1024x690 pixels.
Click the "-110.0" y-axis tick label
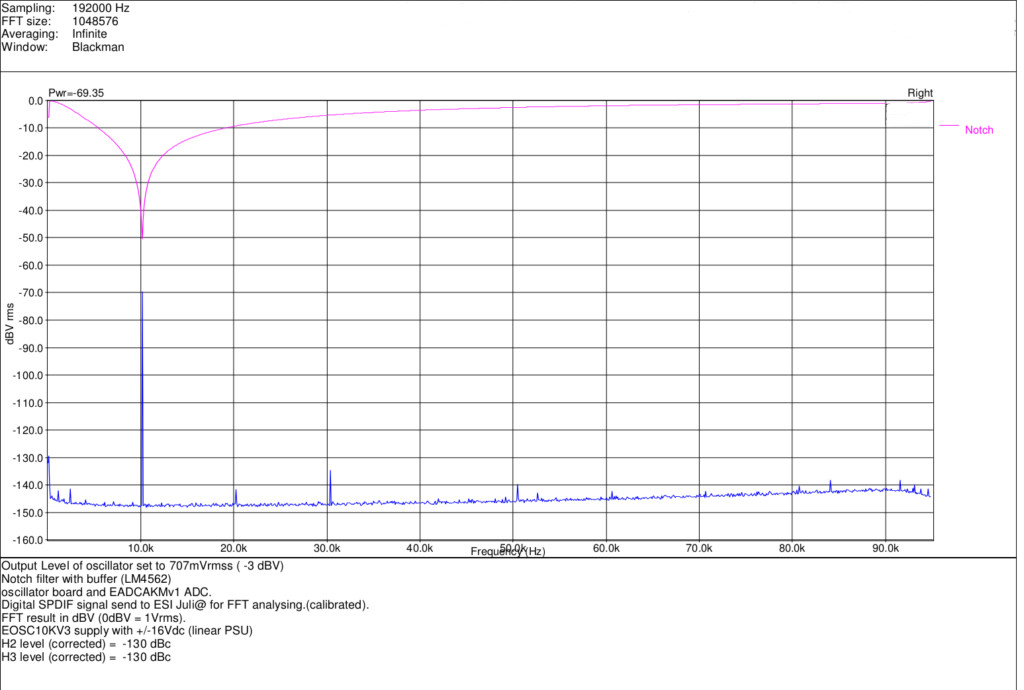point(28,403)
